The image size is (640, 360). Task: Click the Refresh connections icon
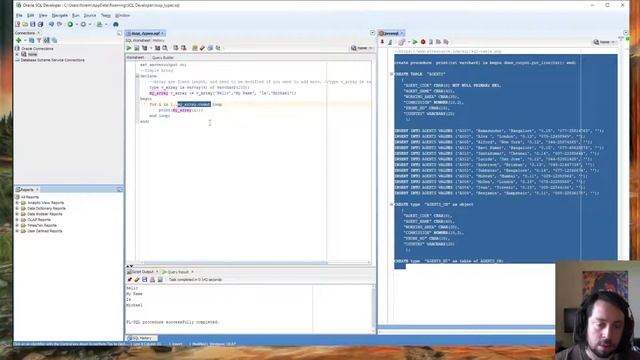click(31, 40)
